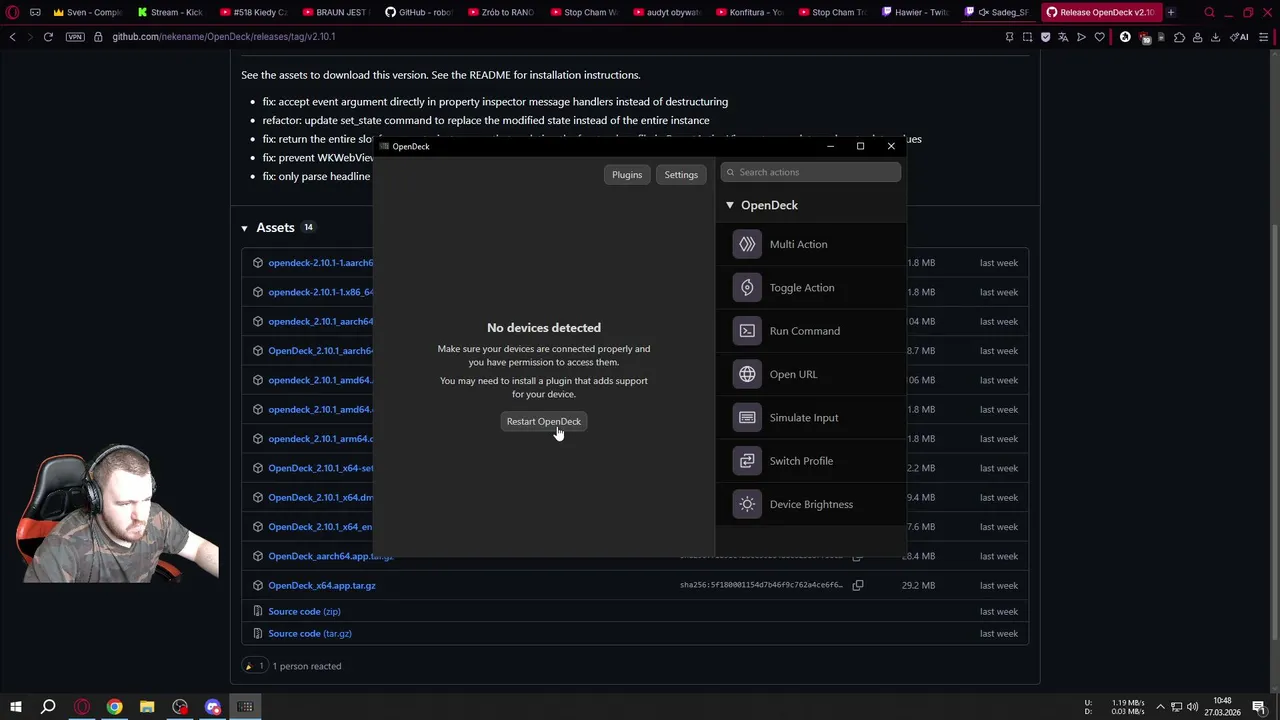Viewport: 1280px width, 720px height.
Task: Download Source code (zip)
Action: (304, 611)
